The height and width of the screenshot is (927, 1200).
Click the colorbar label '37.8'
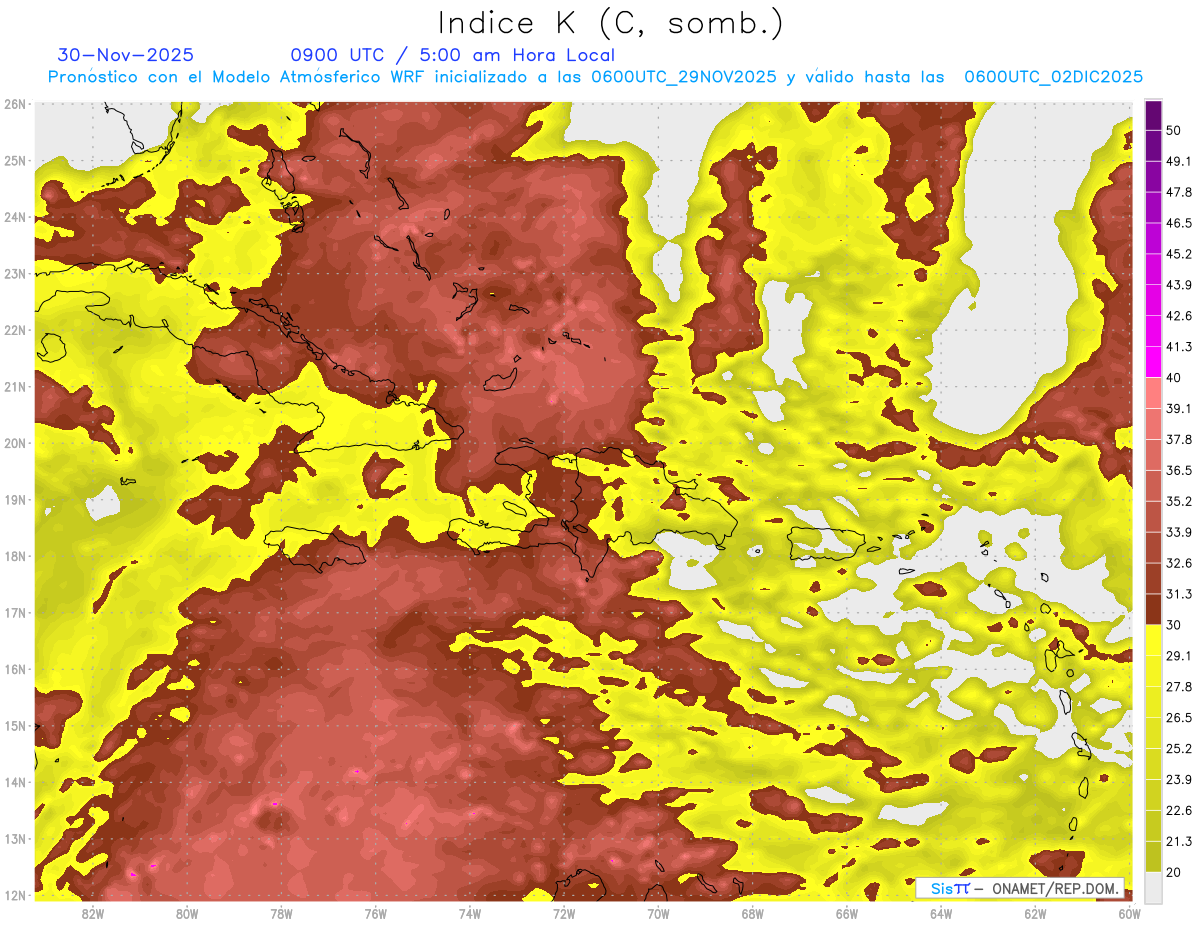pos(1179,439)
